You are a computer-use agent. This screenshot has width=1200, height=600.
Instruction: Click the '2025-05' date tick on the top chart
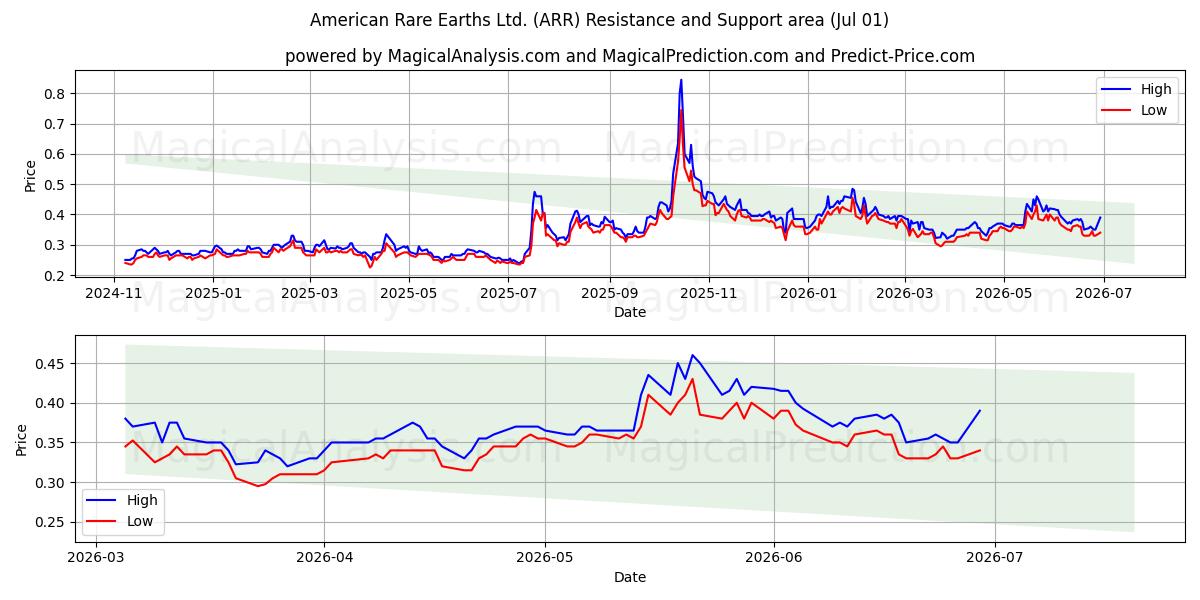[x=408, y=293]
